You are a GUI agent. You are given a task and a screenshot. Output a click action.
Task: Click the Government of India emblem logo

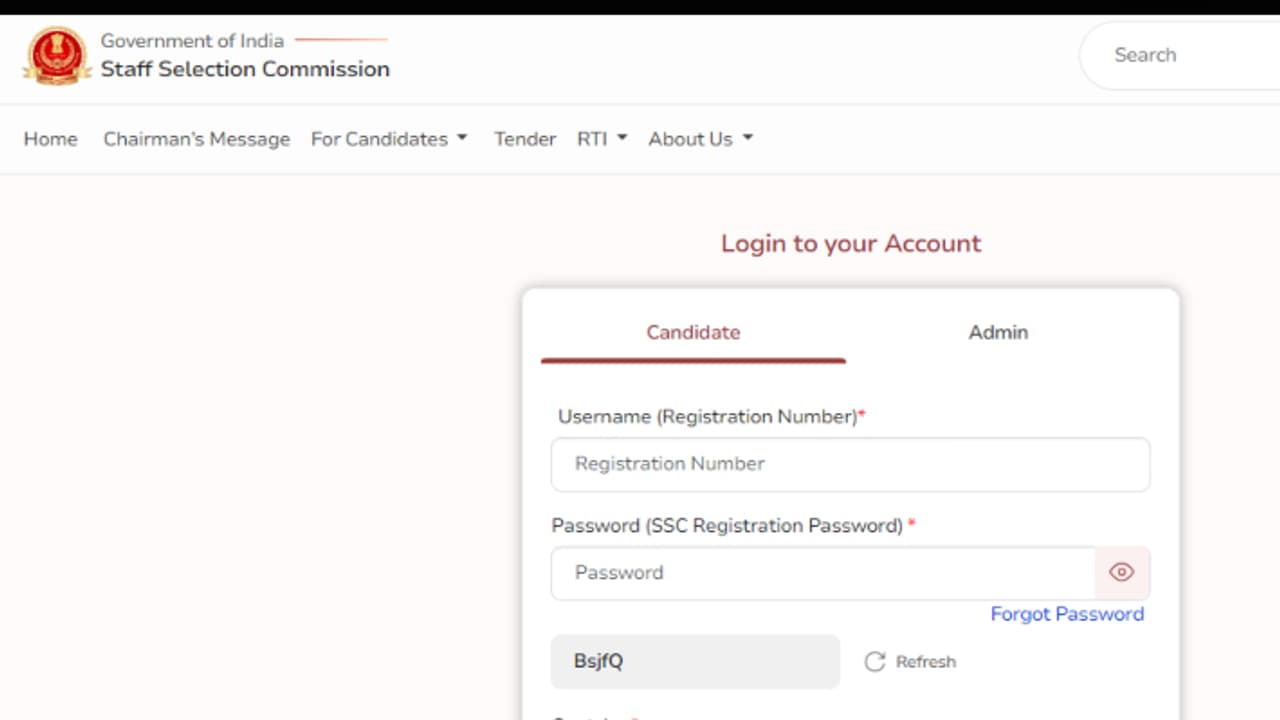[56, 56]
